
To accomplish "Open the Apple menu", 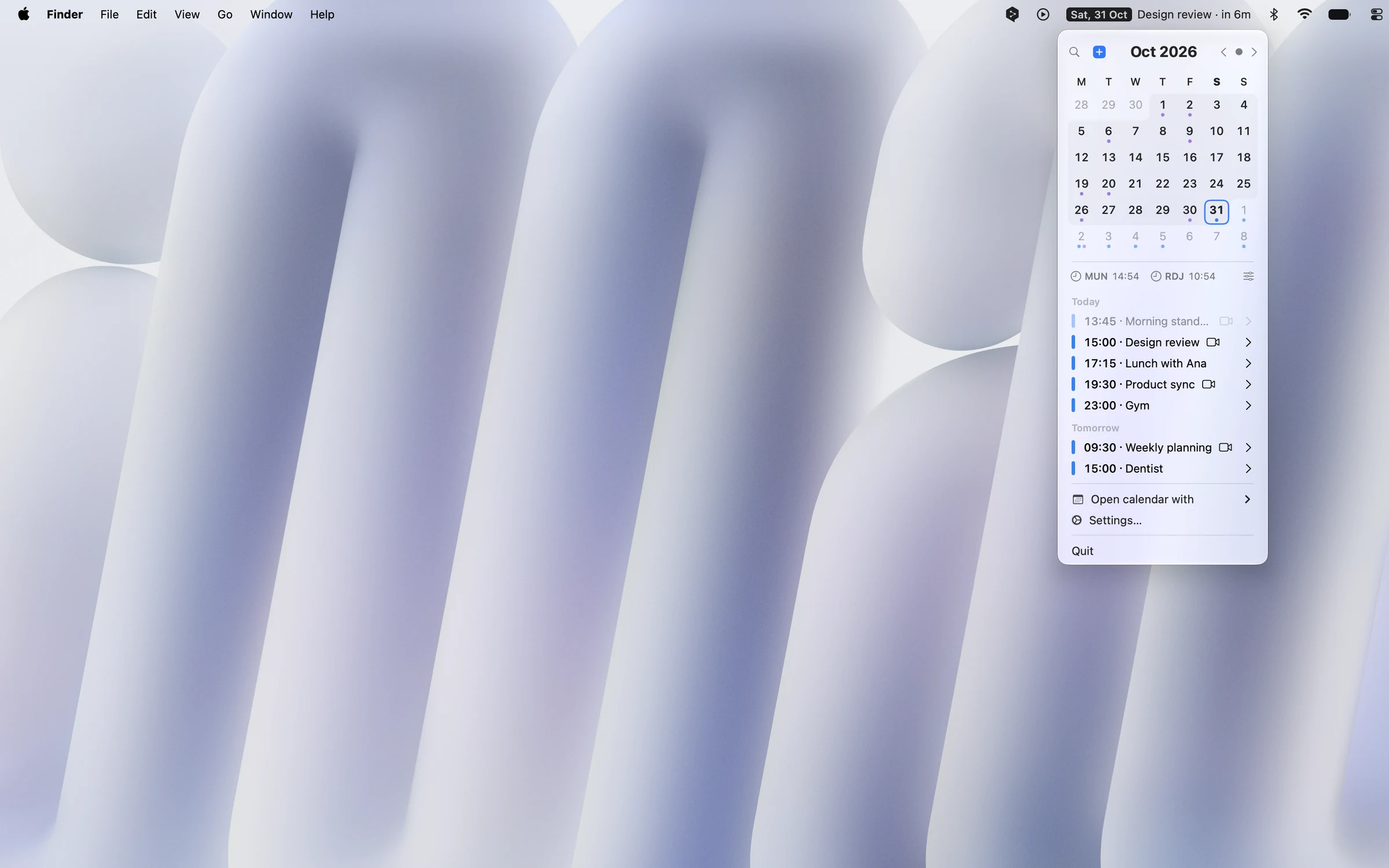I will tap(24, 14).
